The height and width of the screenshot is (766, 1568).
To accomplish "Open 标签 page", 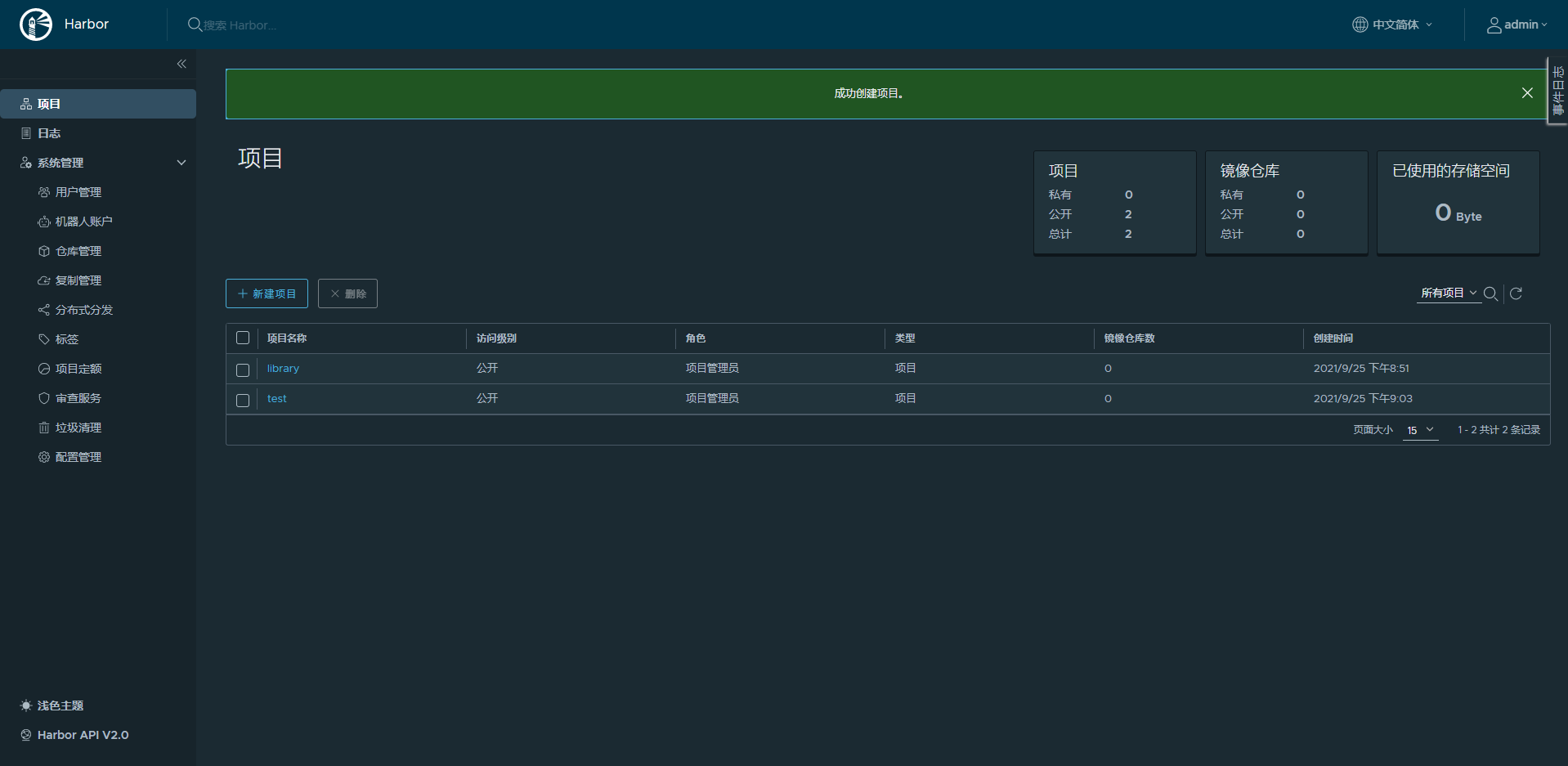I will tap(67, 339).
